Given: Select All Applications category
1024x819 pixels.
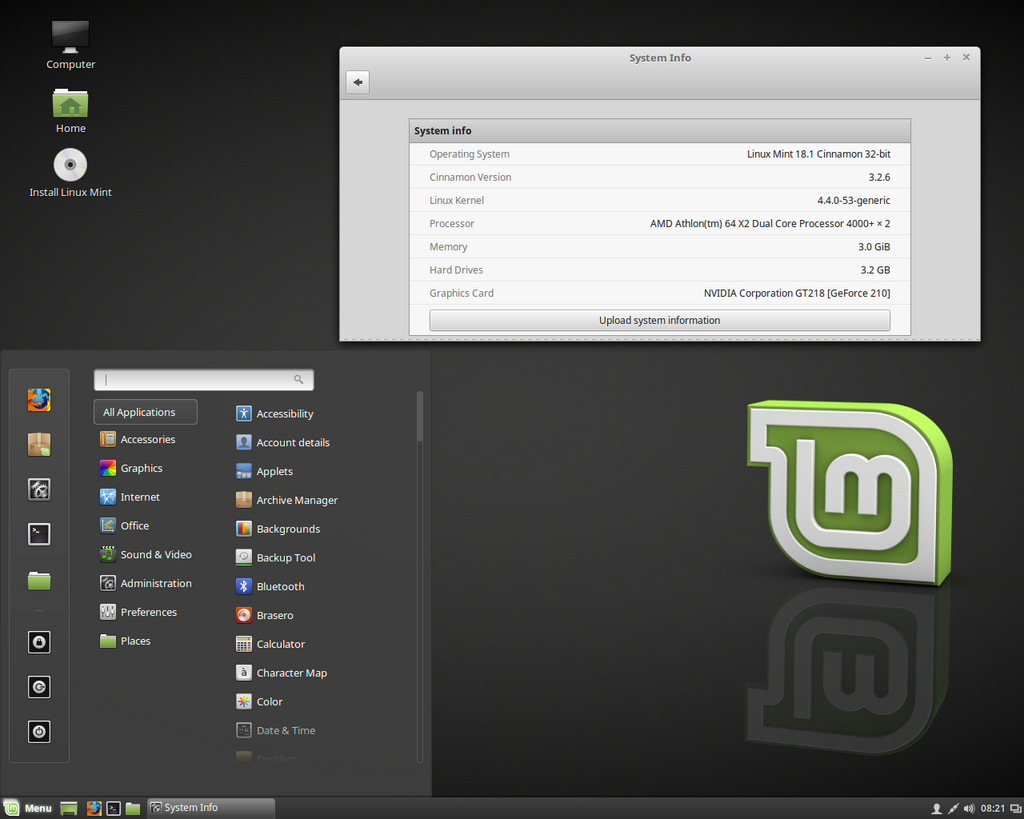Looking at the screenshot, I should (x=146, y=412).
